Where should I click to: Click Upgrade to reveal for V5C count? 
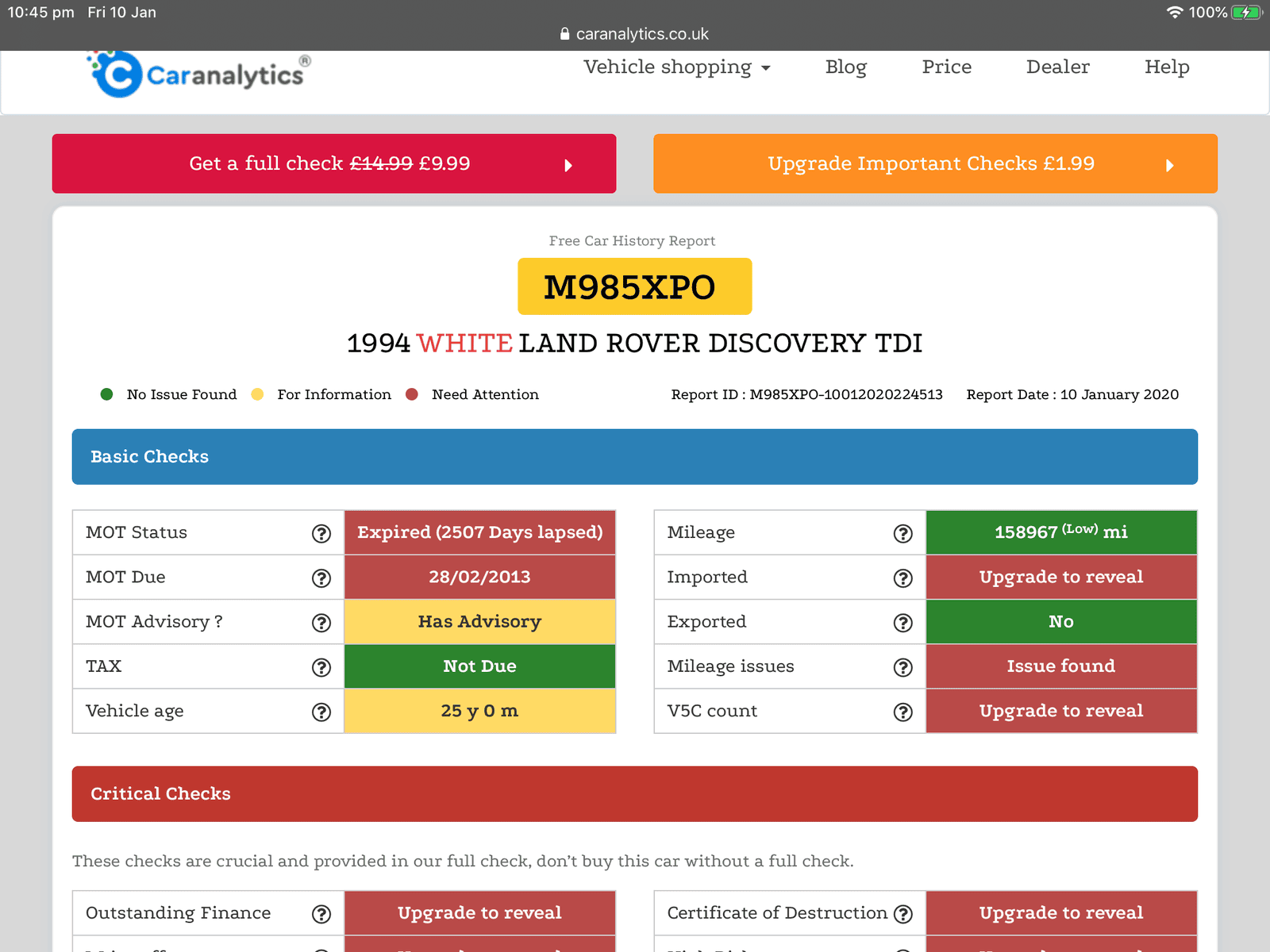1061,711
